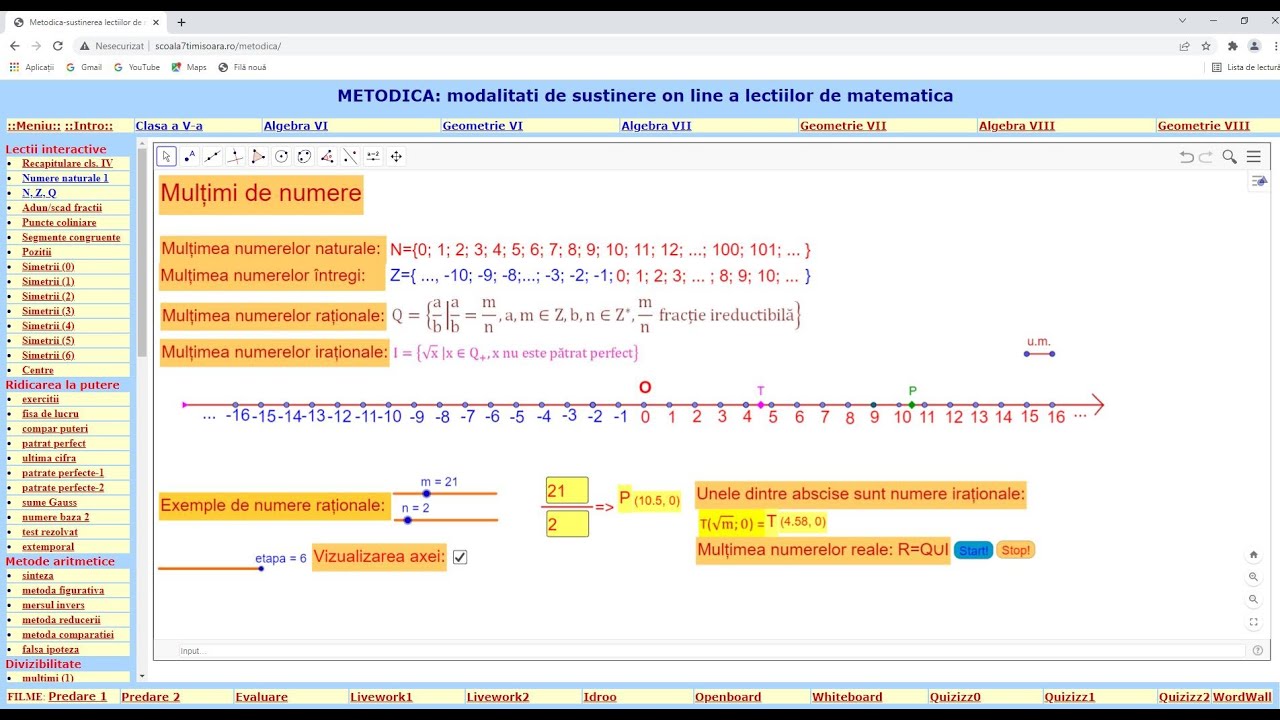This screenshot has height=720, width=1280.
Task: Open the graphics style bar icon
Action: (1259, 181)
